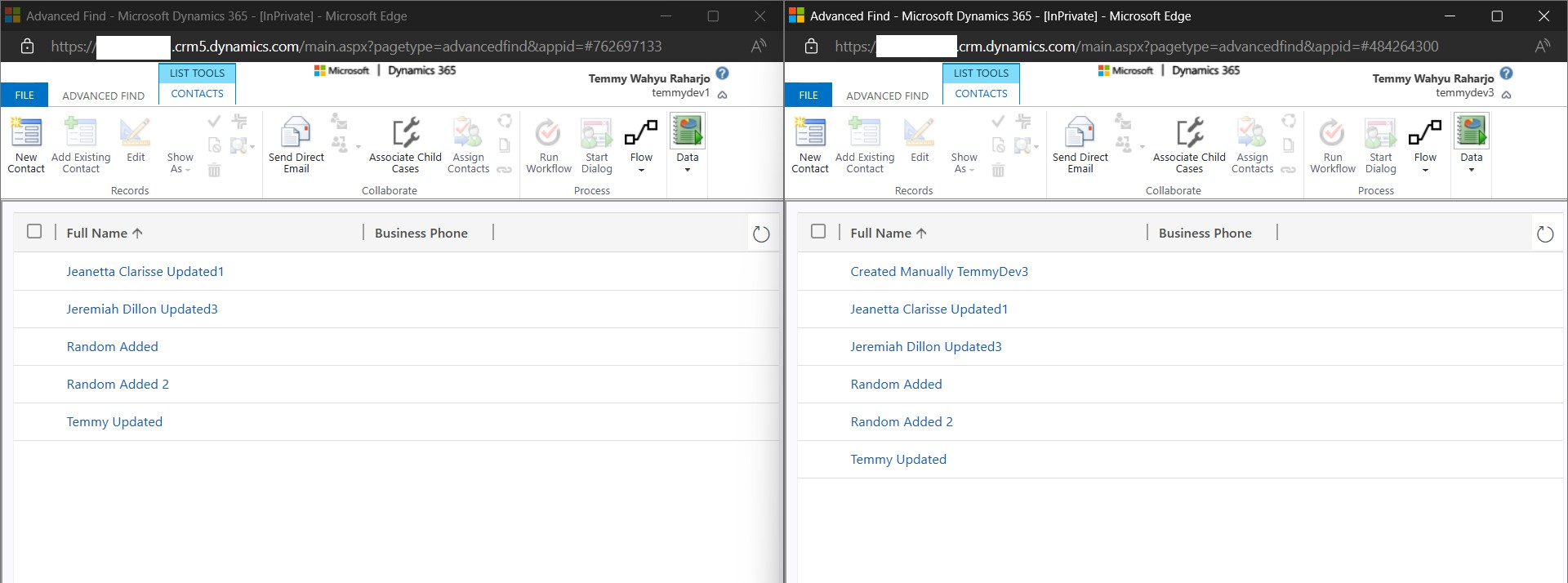Collapse ribbon arrow beside temmydev1
The image size is (1568, 583).
(723, 95)
